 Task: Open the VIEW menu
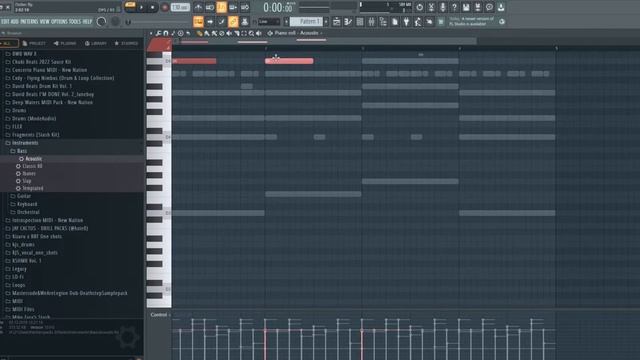click(44, 22)
